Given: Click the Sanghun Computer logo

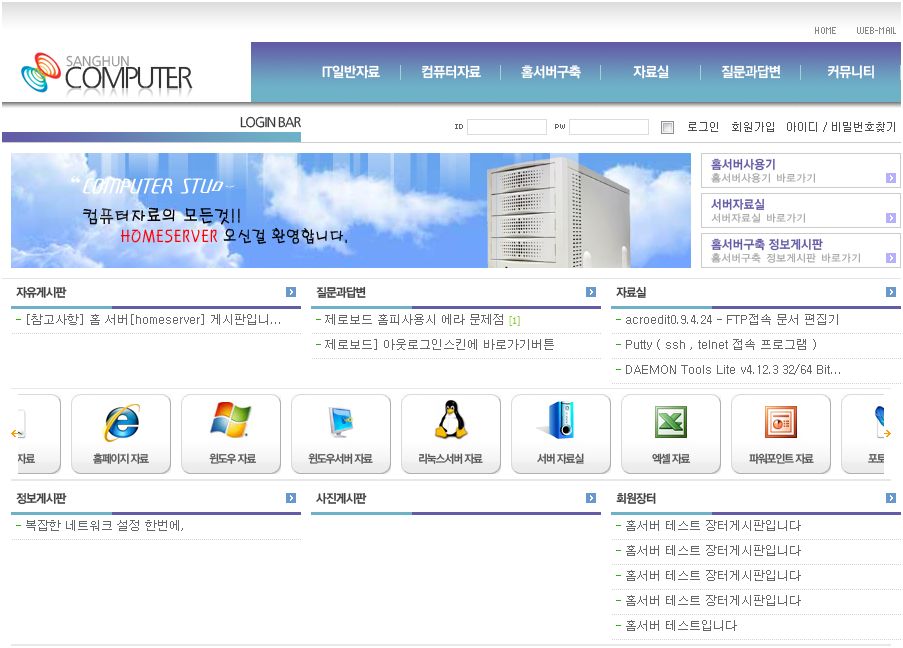Looking at the screenshot, I should (x=107, y=73).
